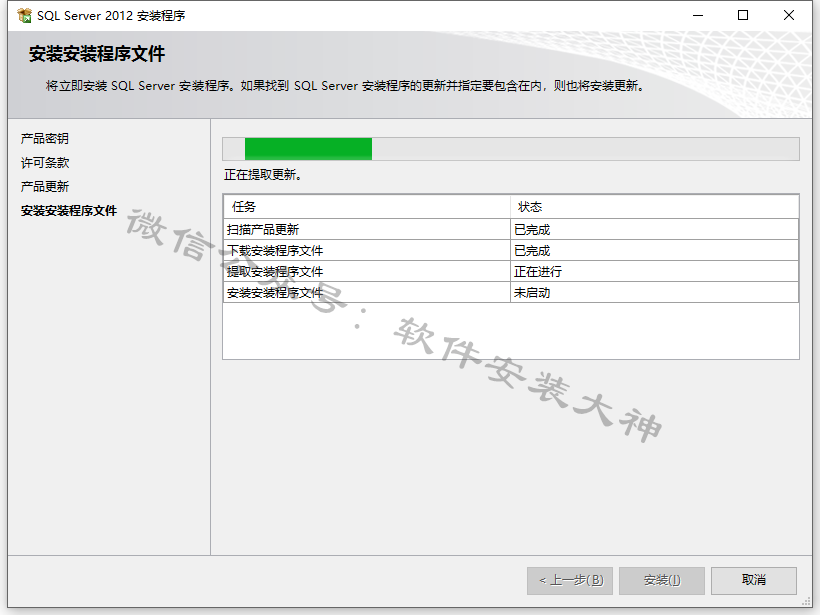
Task: Select the 安装安装程序文件 step in sidebar
Action: (69, 211)
